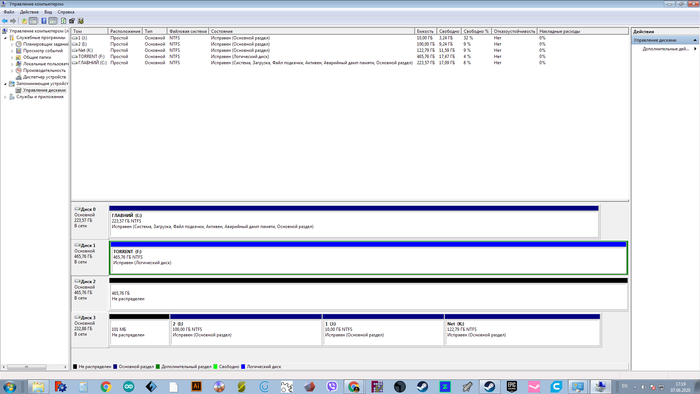Toggle the action pane show/hide toolbar button
Image resolution: width=700 pixels, height=394 pixels.
(x=53, y=21)
